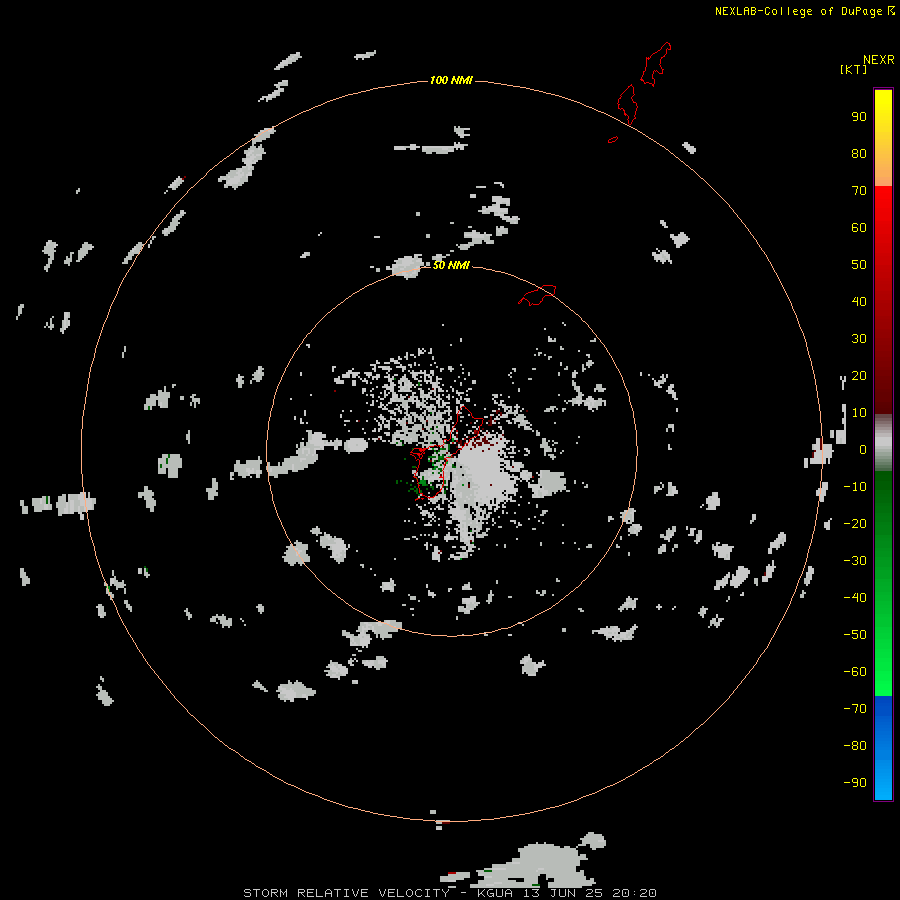Click the red island outline on the 50 NMI ring

coord(537,295)
